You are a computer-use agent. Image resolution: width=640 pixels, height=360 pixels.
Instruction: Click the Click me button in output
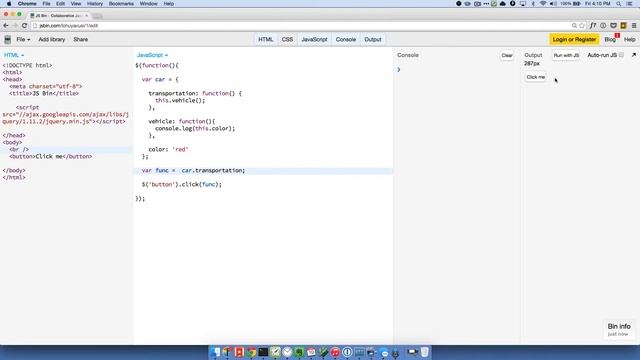536,77
